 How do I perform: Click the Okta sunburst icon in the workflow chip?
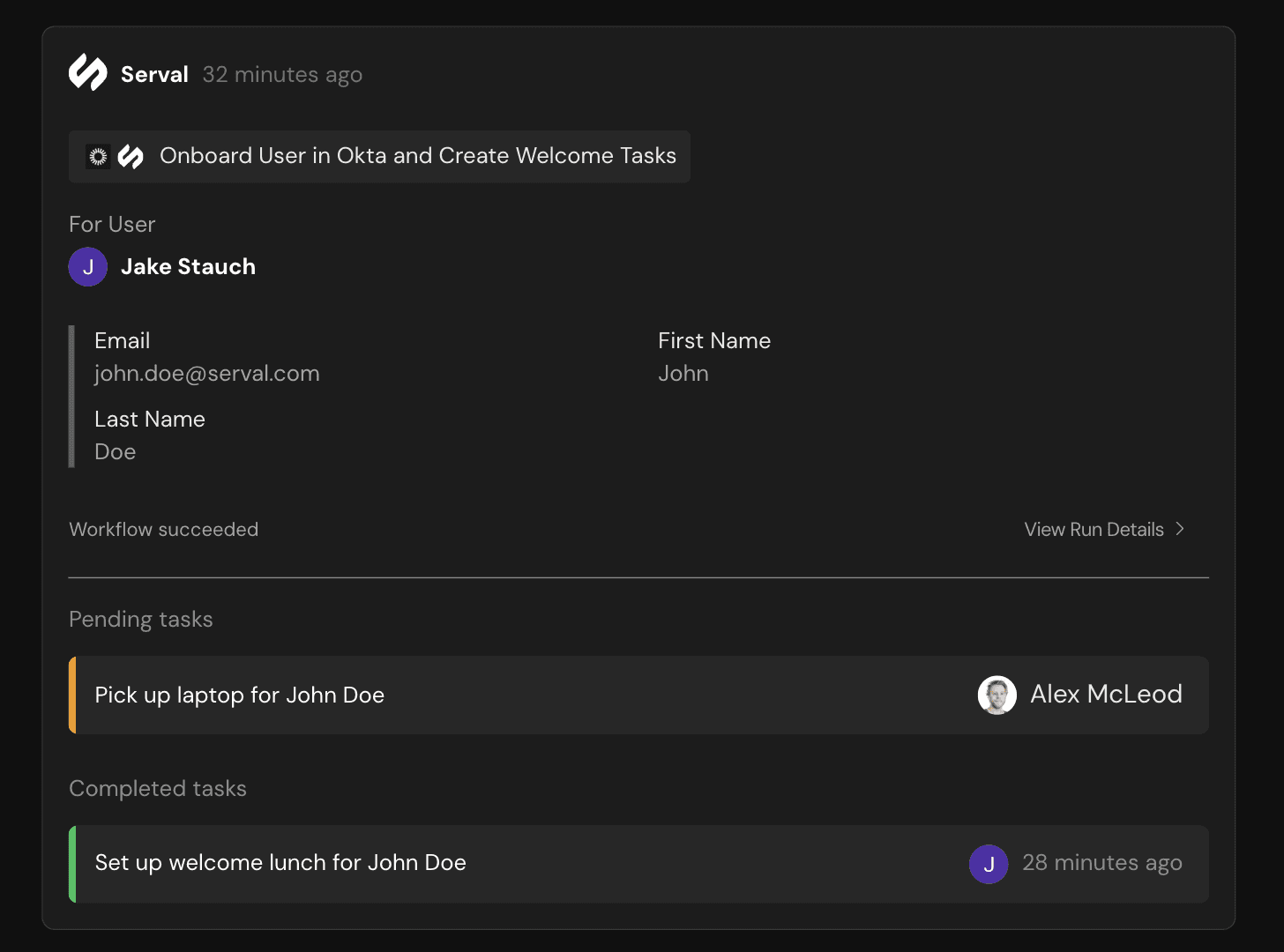(98, 157)
